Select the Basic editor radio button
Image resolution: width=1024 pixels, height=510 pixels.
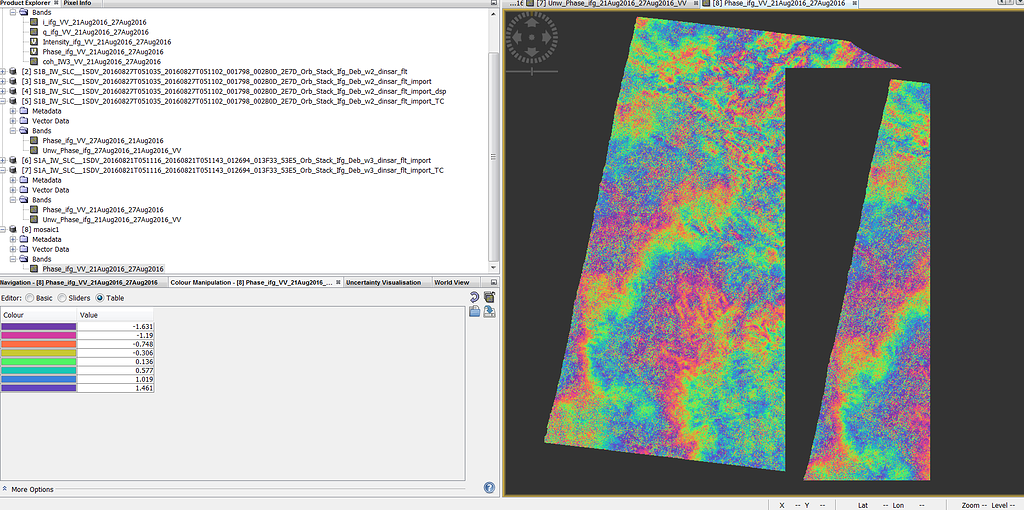(x=30, y=298)
